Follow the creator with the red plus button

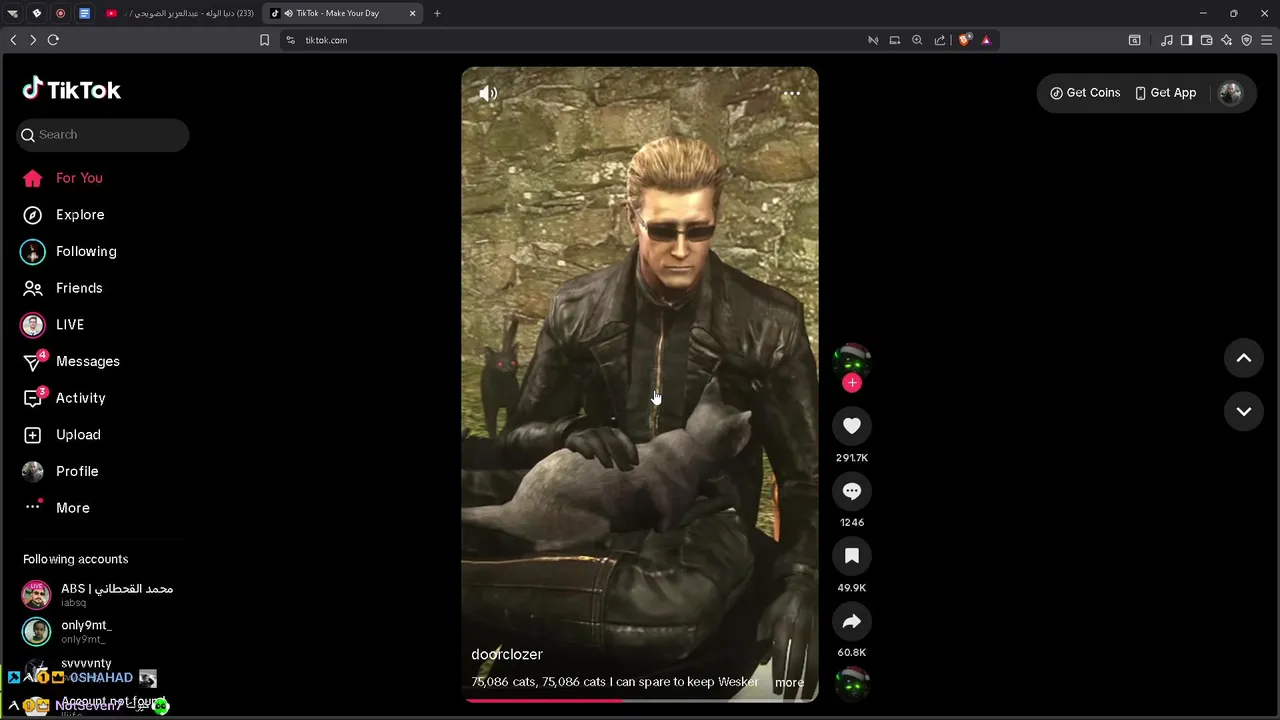point(852,383)
